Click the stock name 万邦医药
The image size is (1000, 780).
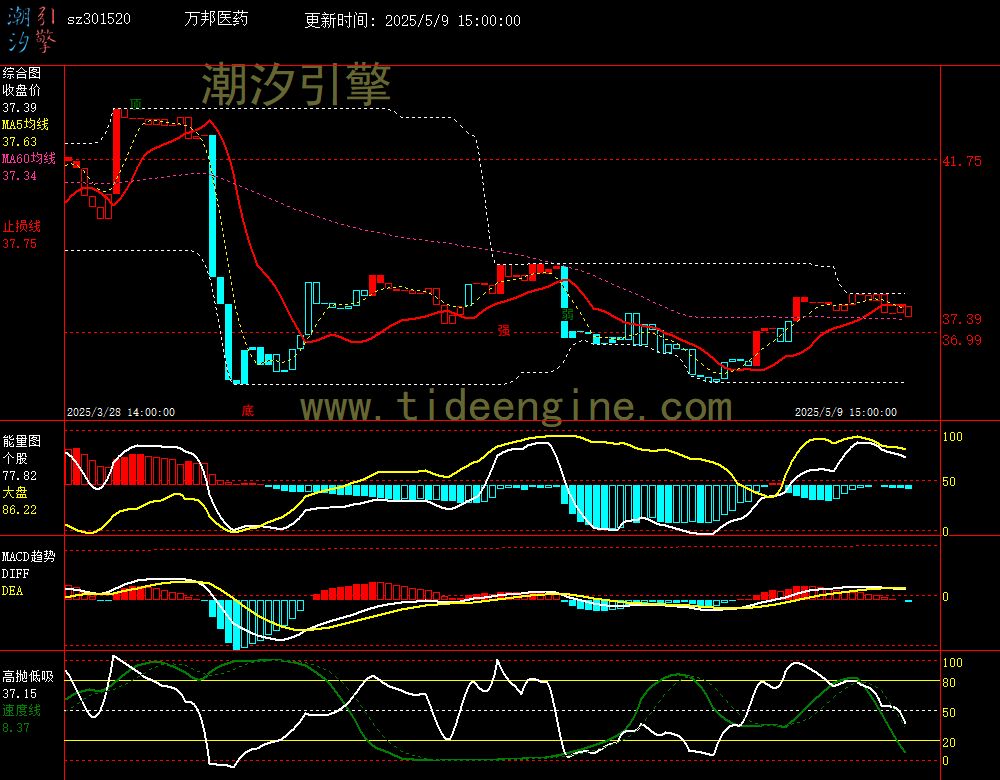click(x=216, y=19)
